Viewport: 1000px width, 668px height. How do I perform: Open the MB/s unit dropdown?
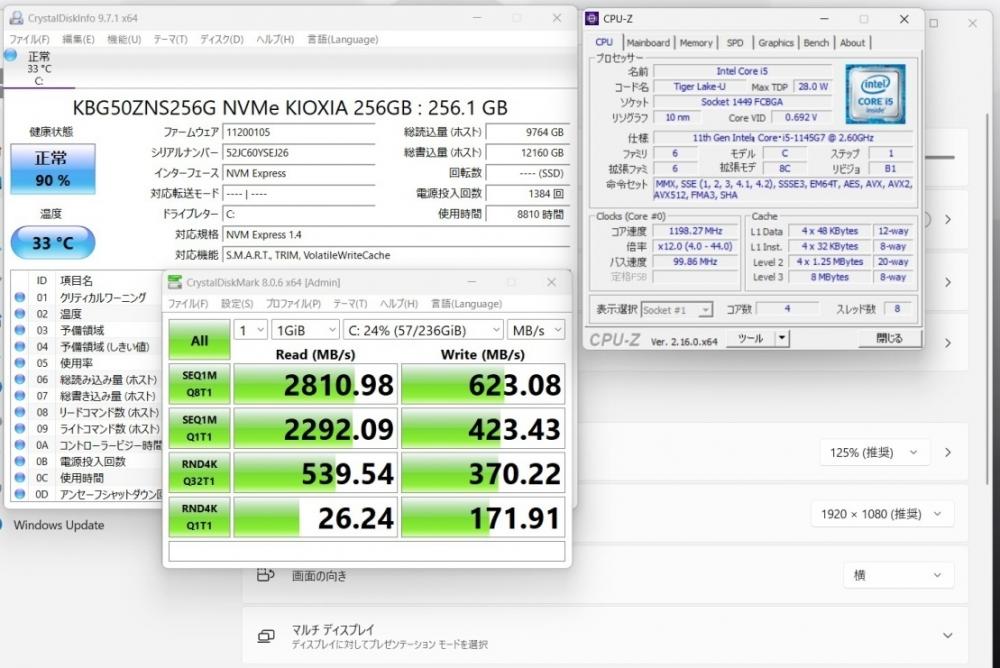pos(536,329)
